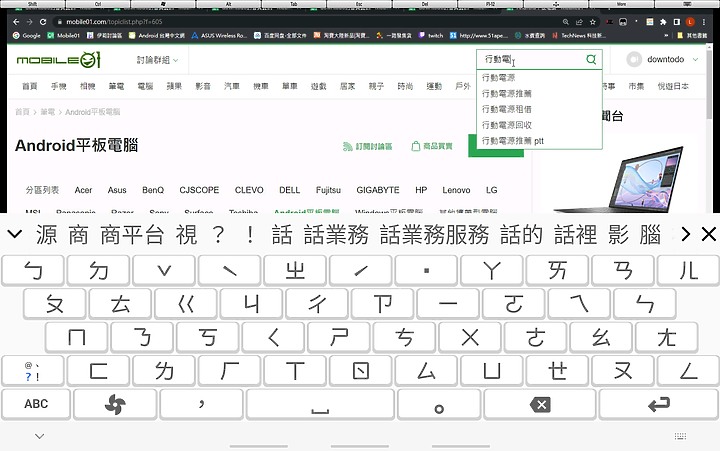The image size is (720, 451).
Task: Open the 手機 navigation tab
Action: click(59, 86)
